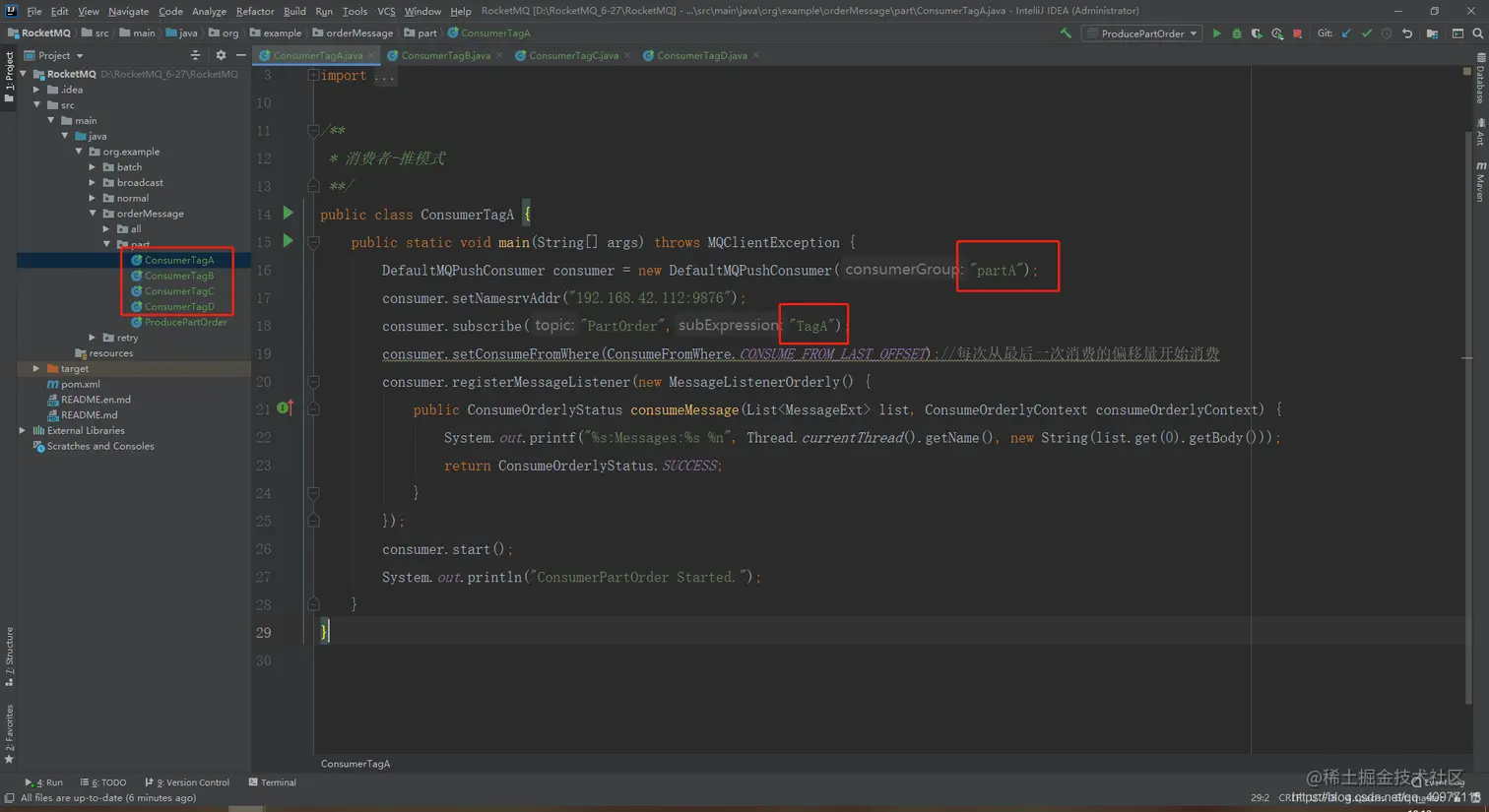The width and height of the screenshot is (1489, 812).
Task: Click the implements gutter icon at line 21
Action: click(x=286, y=407)
